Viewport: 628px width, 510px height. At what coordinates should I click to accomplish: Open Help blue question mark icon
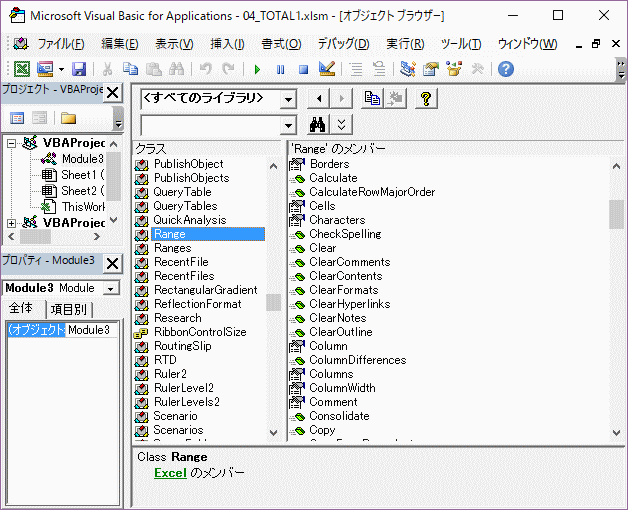coord(506,69)
